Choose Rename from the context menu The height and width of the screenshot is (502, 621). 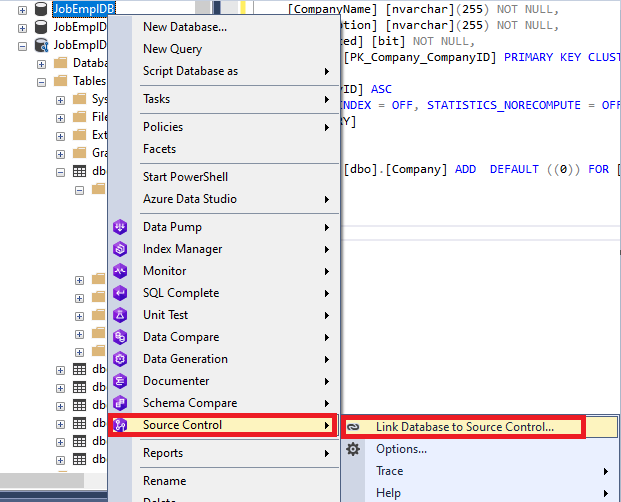coord(224,481)
